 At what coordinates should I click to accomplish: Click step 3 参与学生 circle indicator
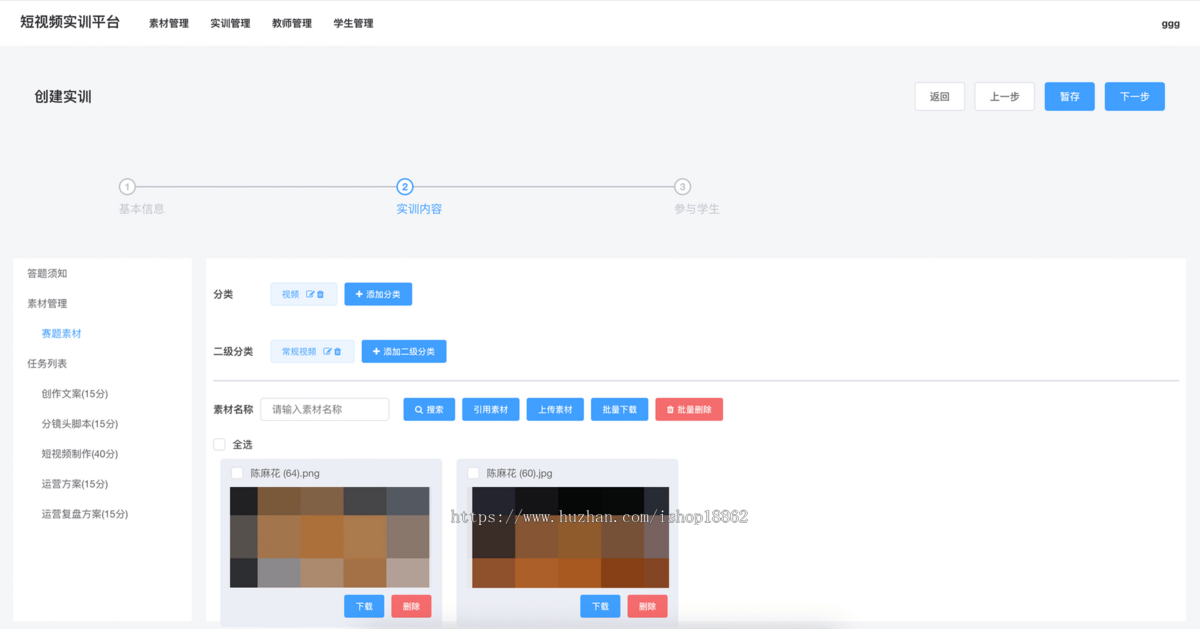click(x=682, y=187)
